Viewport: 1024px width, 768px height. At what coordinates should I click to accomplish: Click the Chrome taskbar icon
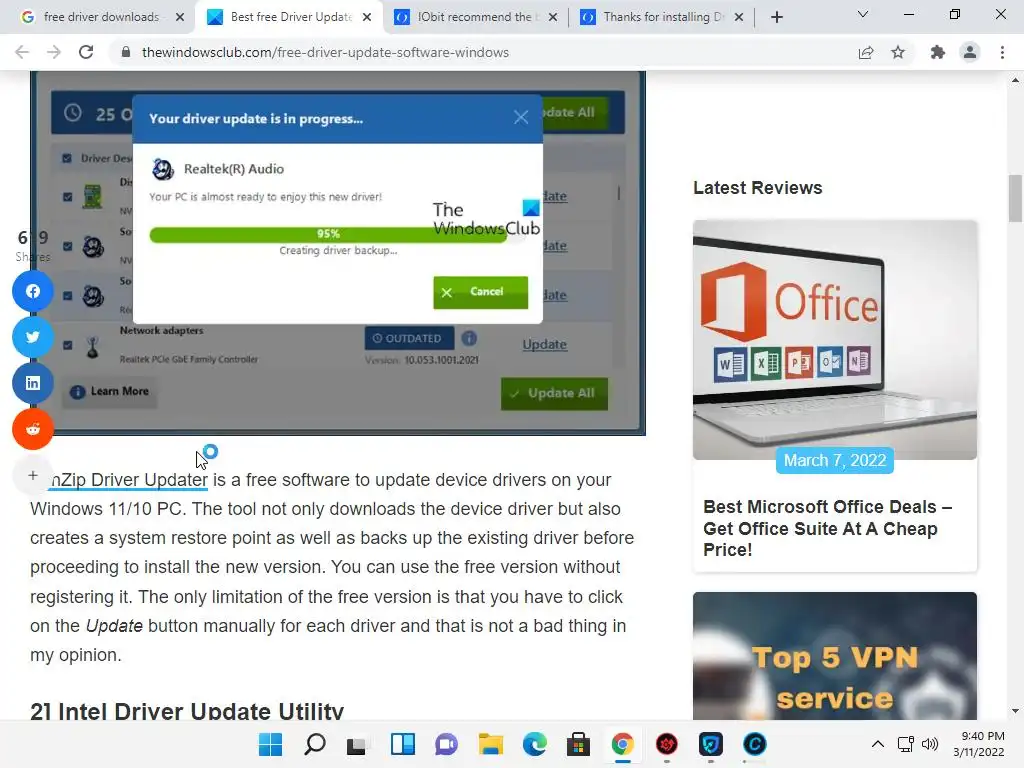(622, 744)
